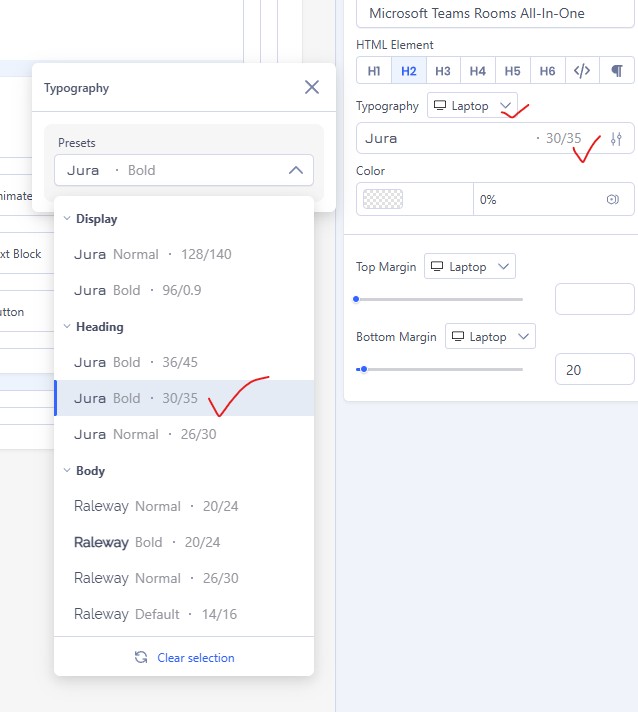
Task: Click the Clear selection link
Action: (x=195, y=658)
